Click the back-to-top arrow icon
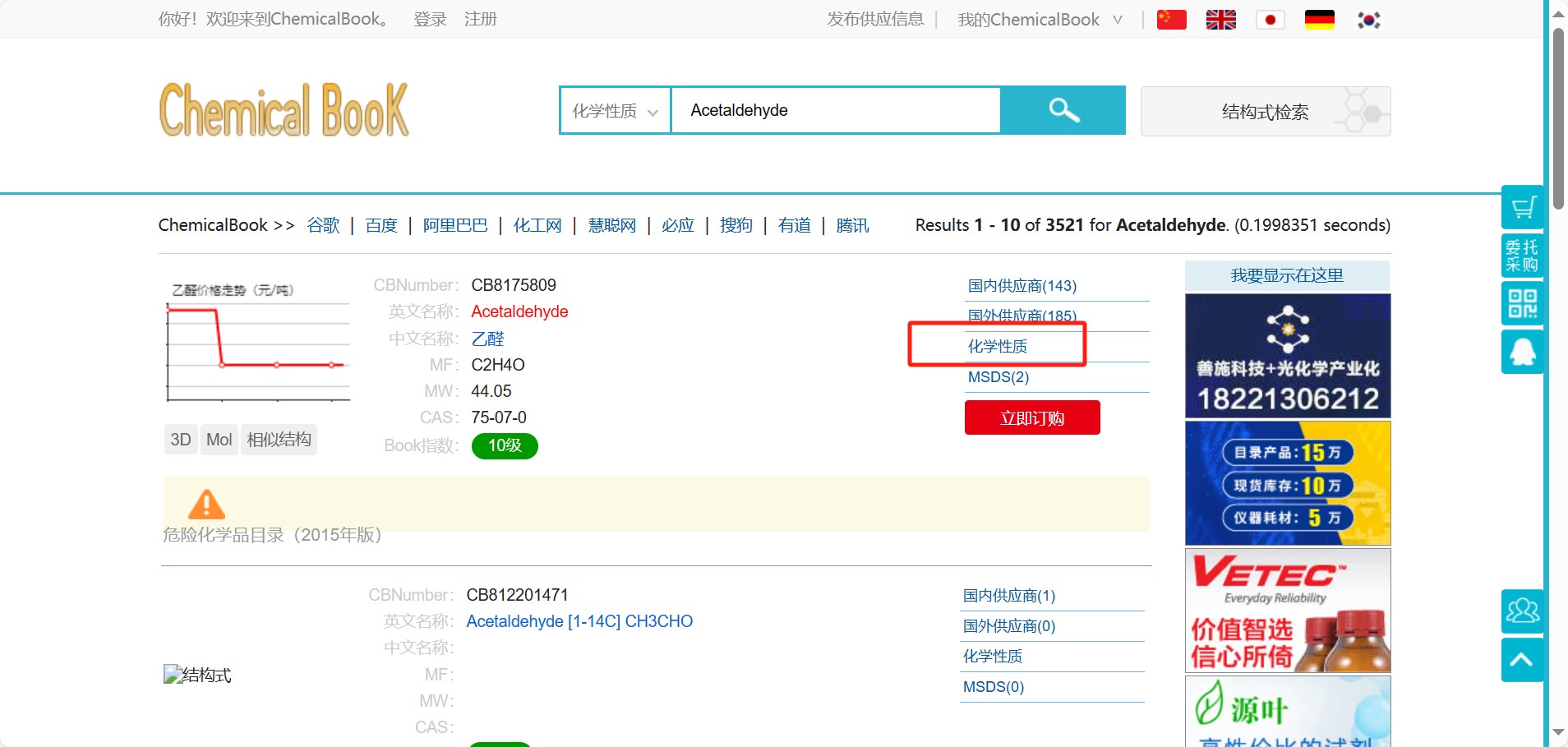Viewport: 1568px width, 747px height. [1521, 661]
